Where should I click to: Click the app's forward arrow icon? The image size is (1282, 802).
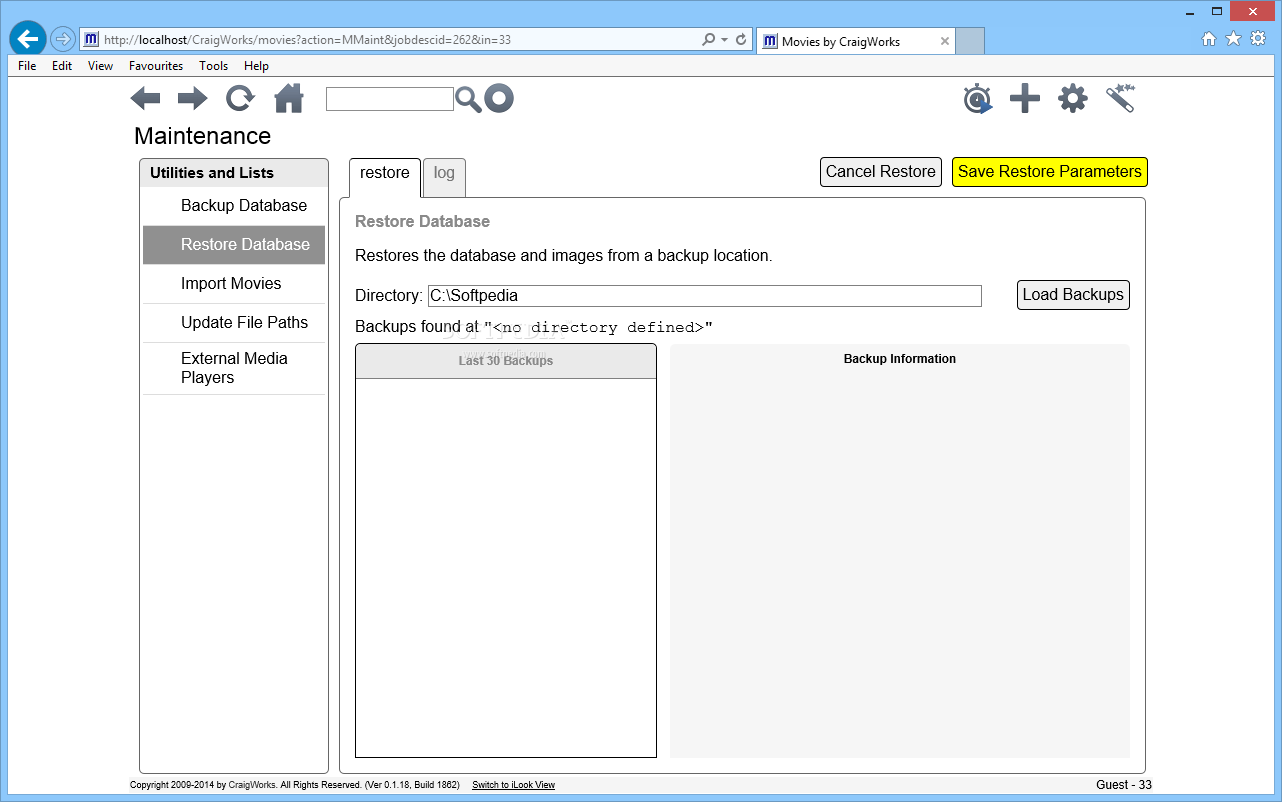click(x=193, y=98)
